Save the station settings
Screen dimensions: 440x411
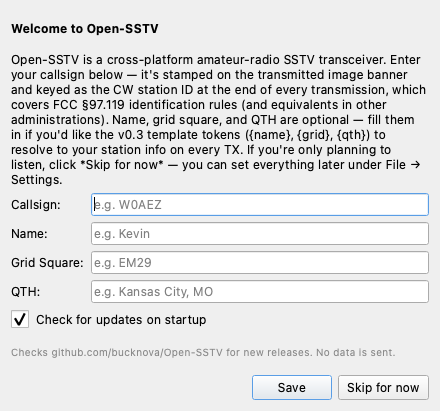(x=292, y=387)
